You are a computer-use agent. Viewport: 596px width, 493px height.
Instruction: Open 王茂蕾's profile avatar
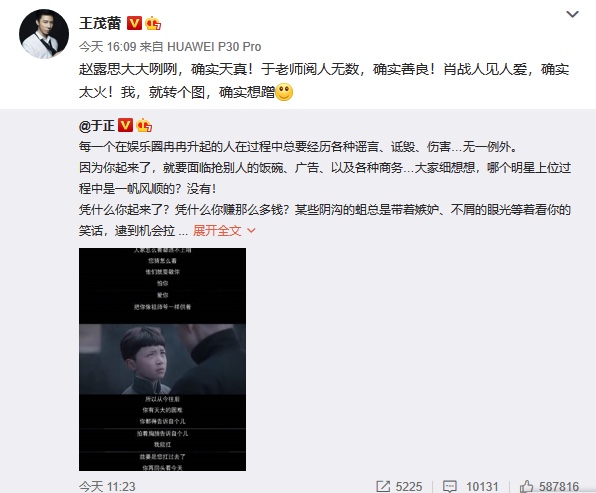pyautogui.click(x=44, y=34)
